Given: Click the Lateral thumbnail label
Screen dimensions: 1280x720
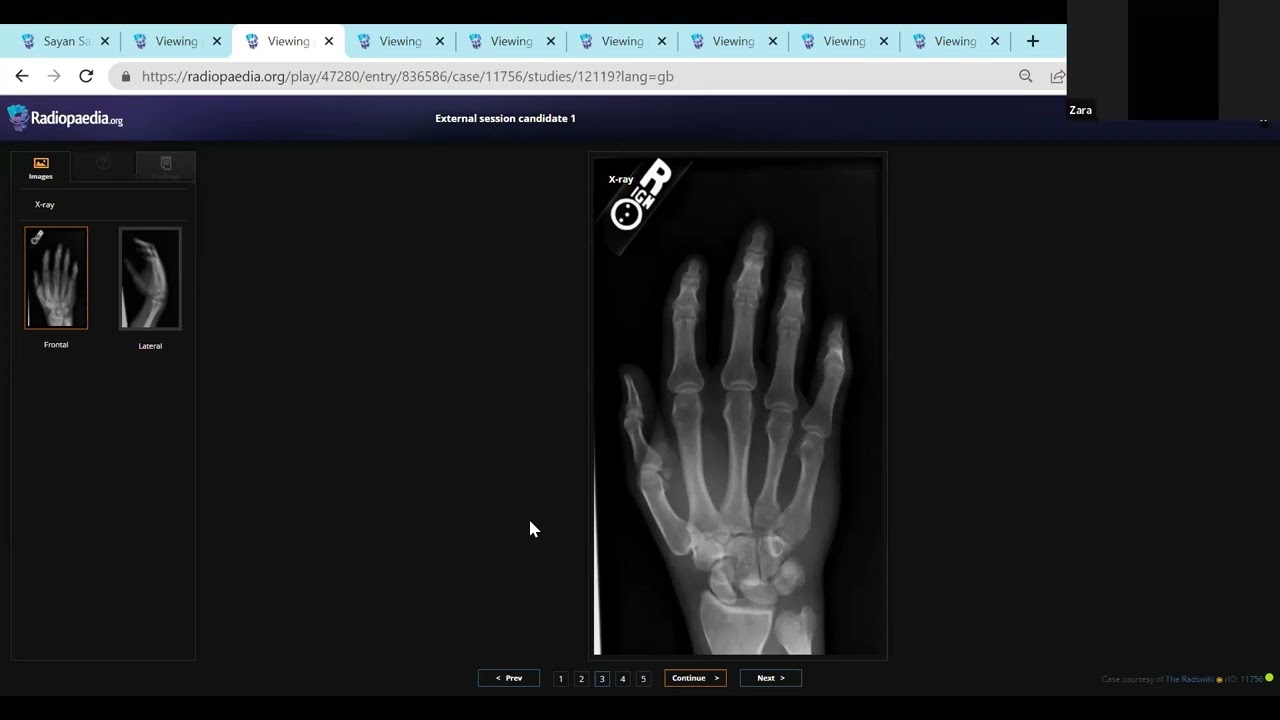Looking at the screenshot, I should (150, 346).
